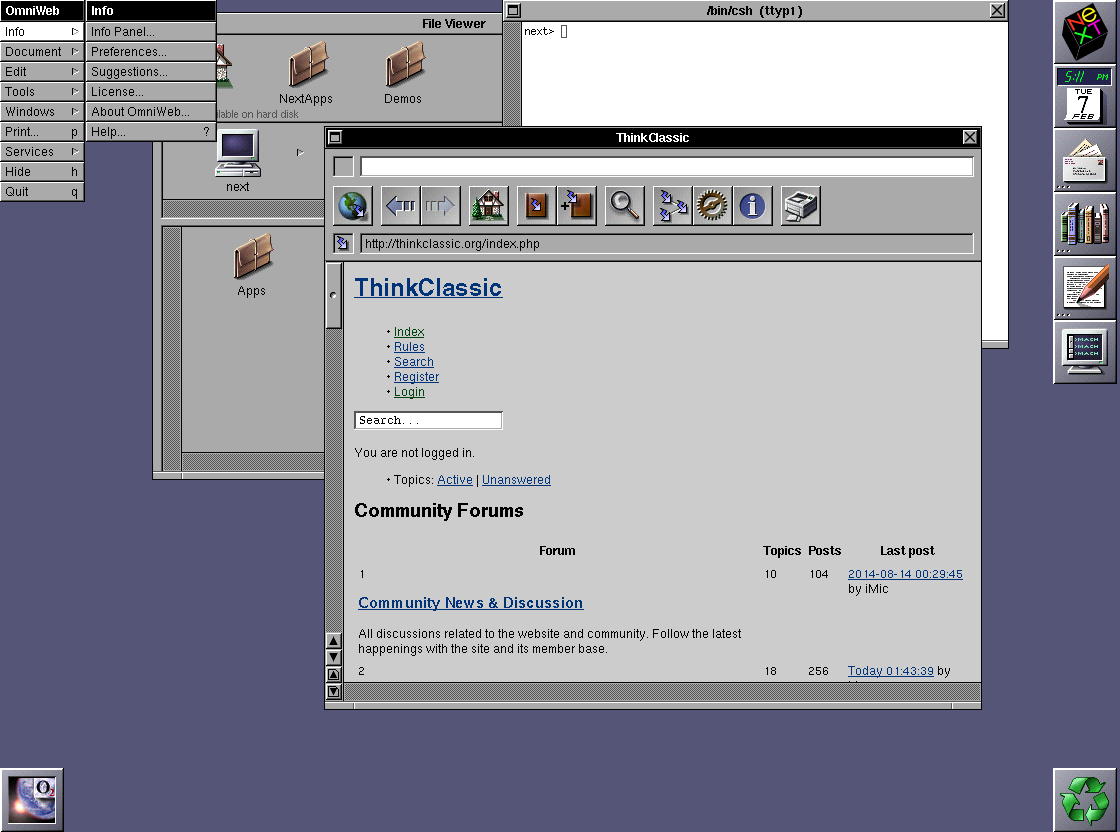Go back with the left arrow button
The width and height of the screenshot is (1120, 832).
pos(400,206)
